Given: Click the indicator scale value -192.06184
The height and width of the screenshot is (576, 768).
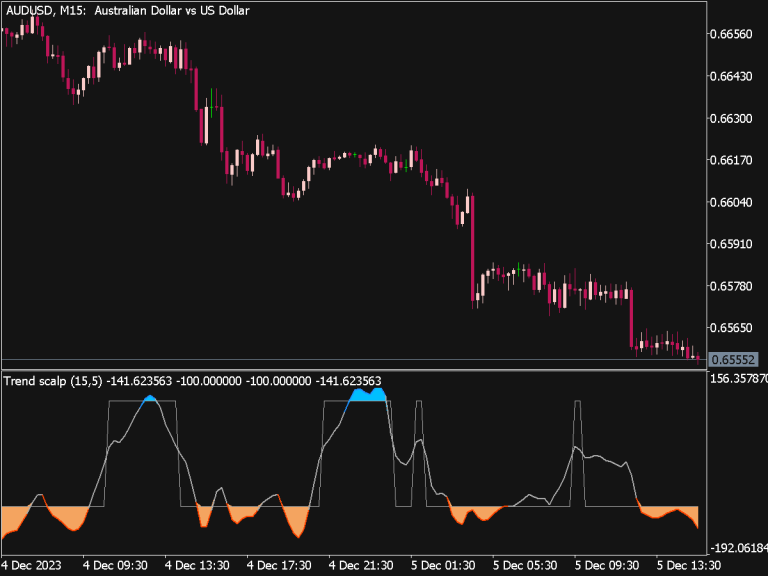Looking at the screenshot, I should coord(739,548).
